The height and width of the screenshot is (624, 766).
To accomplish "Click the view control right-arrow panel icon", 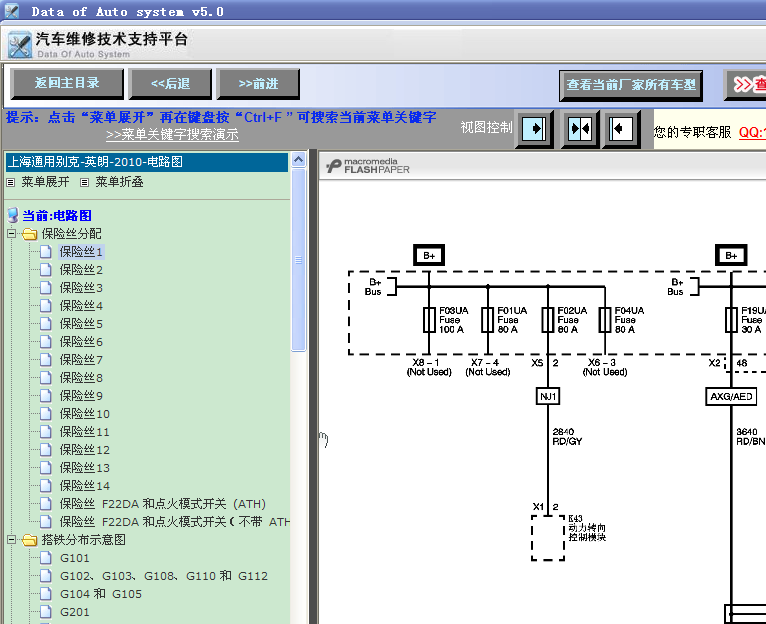I will (x=534, y=129).
